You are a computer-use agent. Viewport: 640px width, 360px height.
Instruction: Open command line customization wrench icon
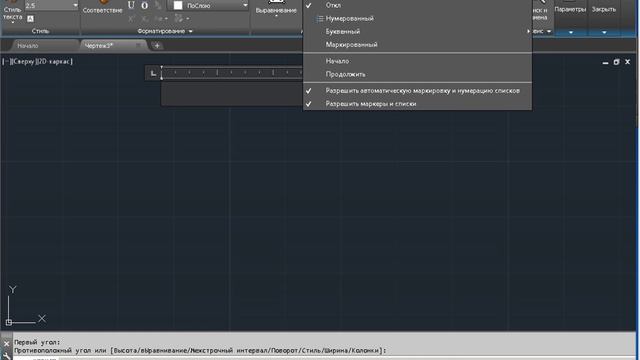[x=6, y=356]
